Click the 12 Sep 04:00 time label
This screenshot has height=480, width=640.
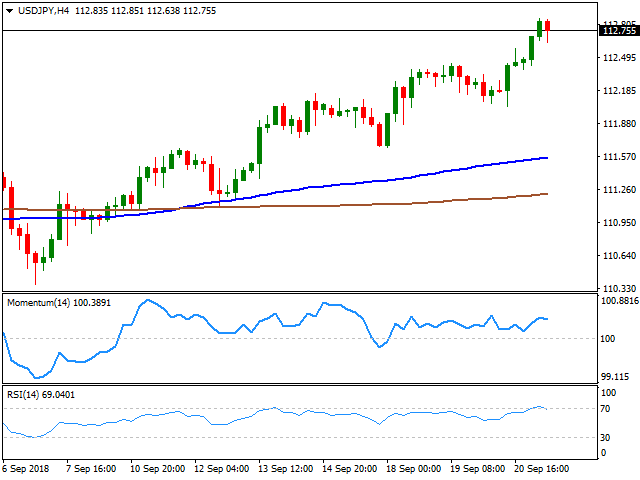[x=222, y=469]
